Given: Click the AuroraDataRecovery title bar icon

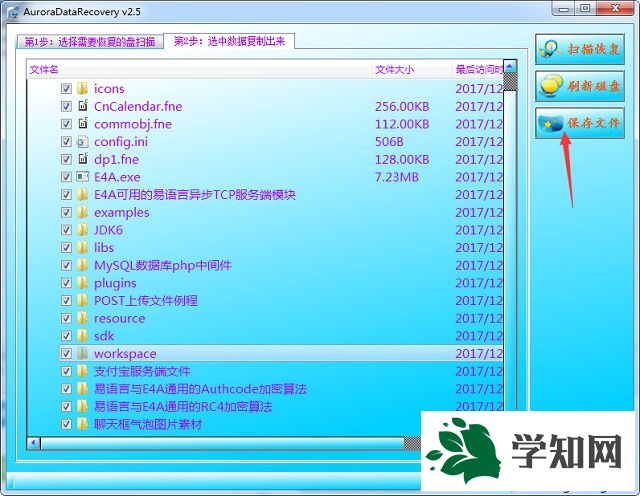Looking at the screenshot, I should (13, 12).
